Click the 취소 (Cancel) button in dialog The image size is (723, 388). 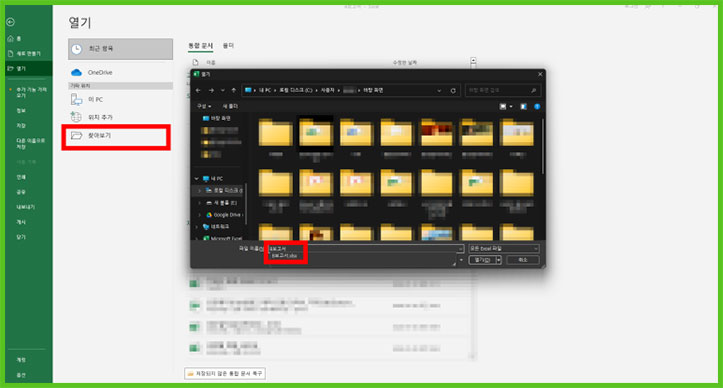point(522,260)
